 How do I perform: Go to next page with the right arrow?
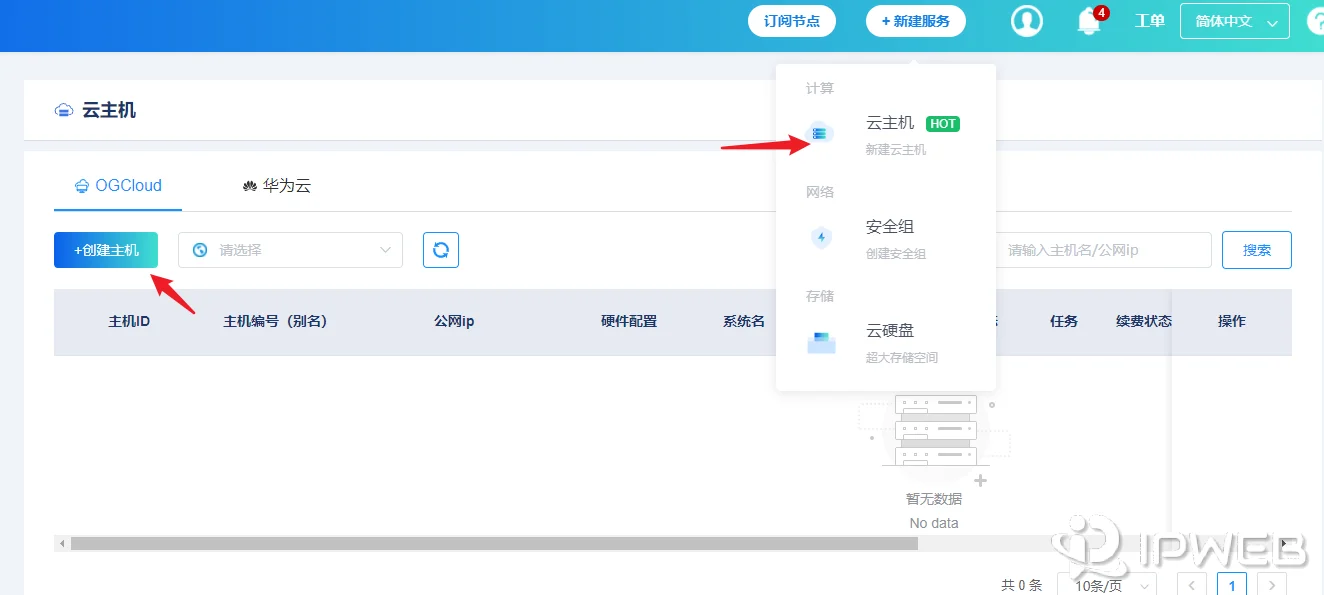pyautogui.click(x=1272, y=585)
